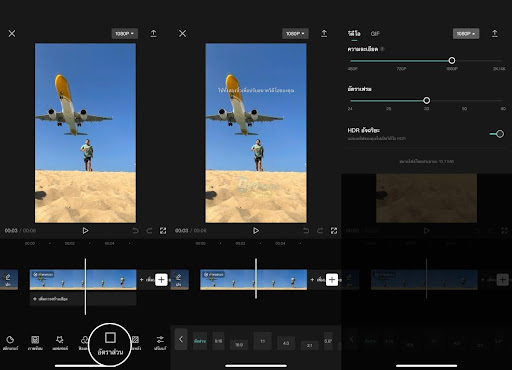Add audio track below the timeline clip

tap(50, 299)
